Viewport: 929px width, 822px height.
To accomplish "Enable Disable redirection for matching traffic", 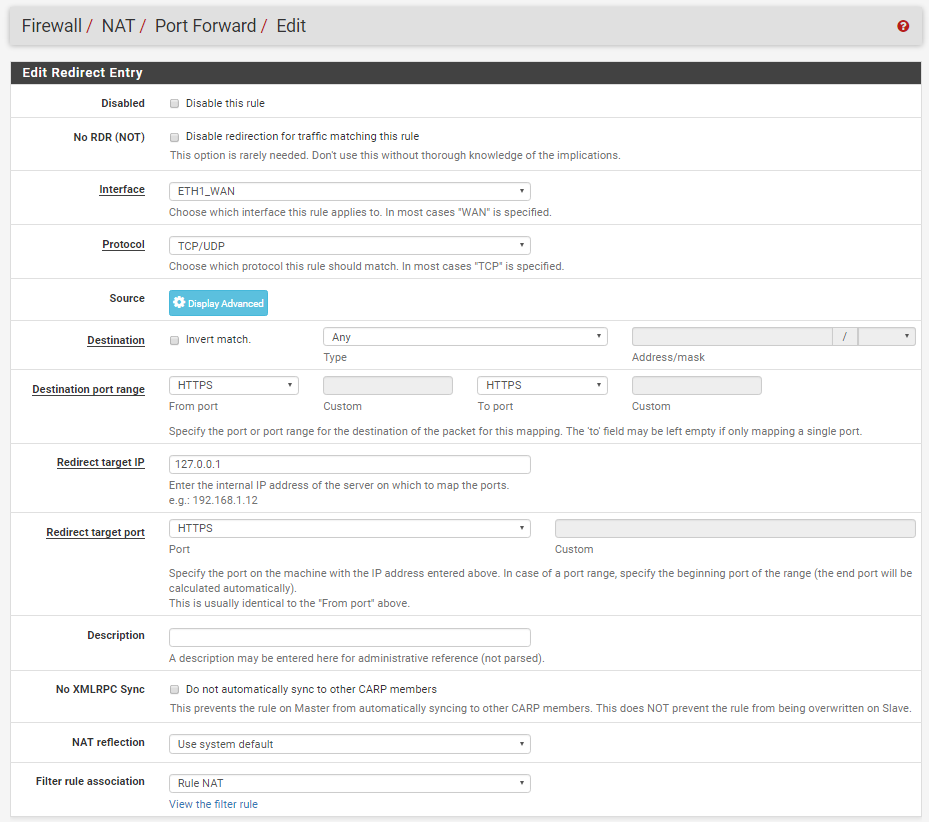I will pos(174,137).
